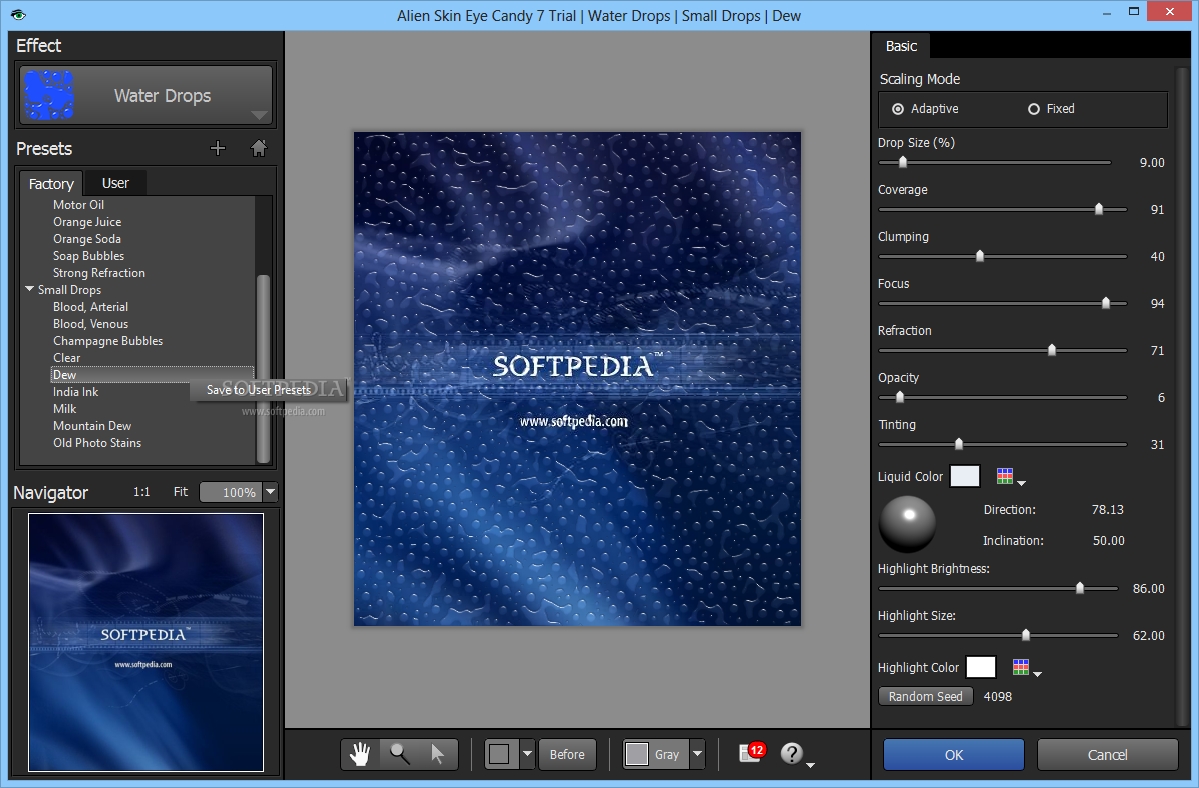Select the Zoom magnifier tool

399,754
